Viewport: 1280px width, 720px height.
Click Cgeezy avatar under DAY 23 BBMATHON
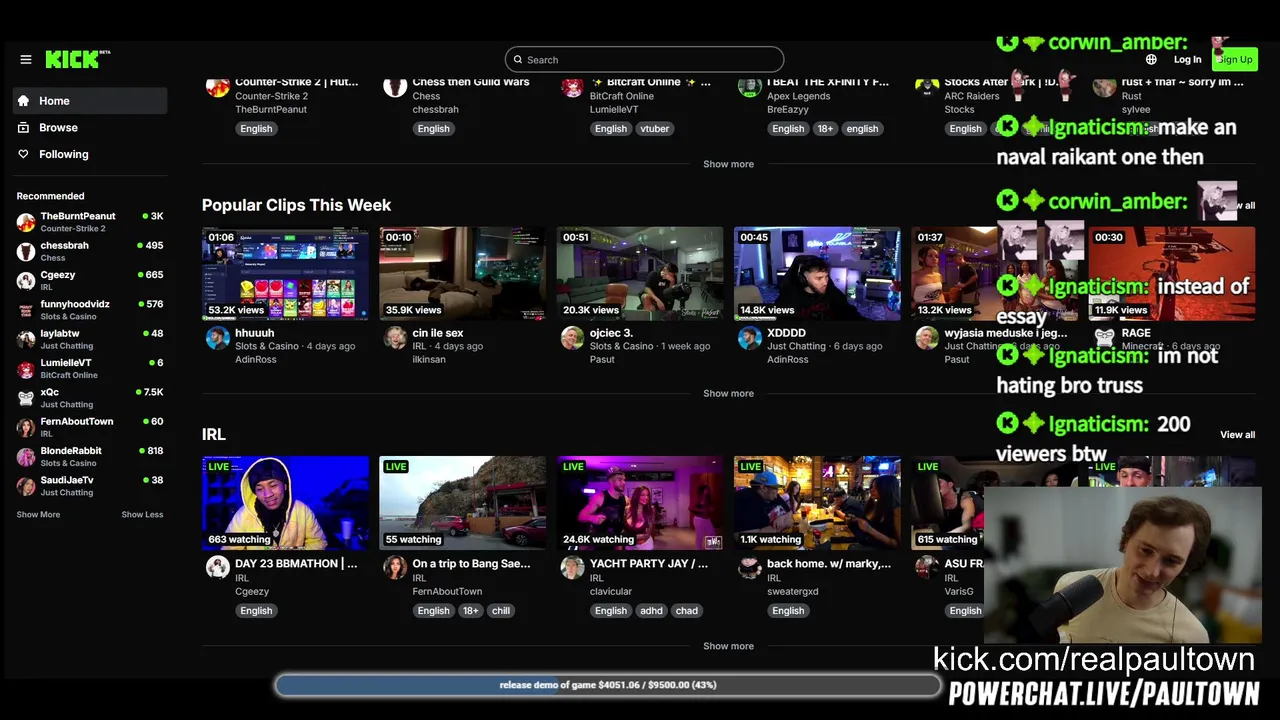pyautogui.click(x=217, y=568)
